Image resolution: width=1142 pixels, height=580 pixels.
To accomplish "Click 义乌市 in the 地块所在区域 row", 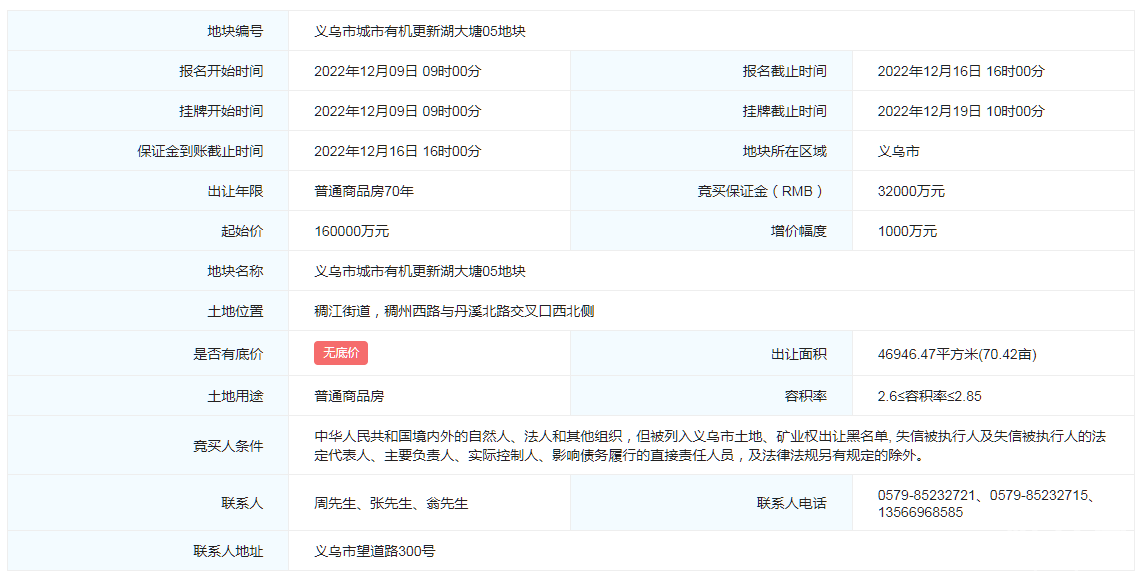I will coord(898,151).
